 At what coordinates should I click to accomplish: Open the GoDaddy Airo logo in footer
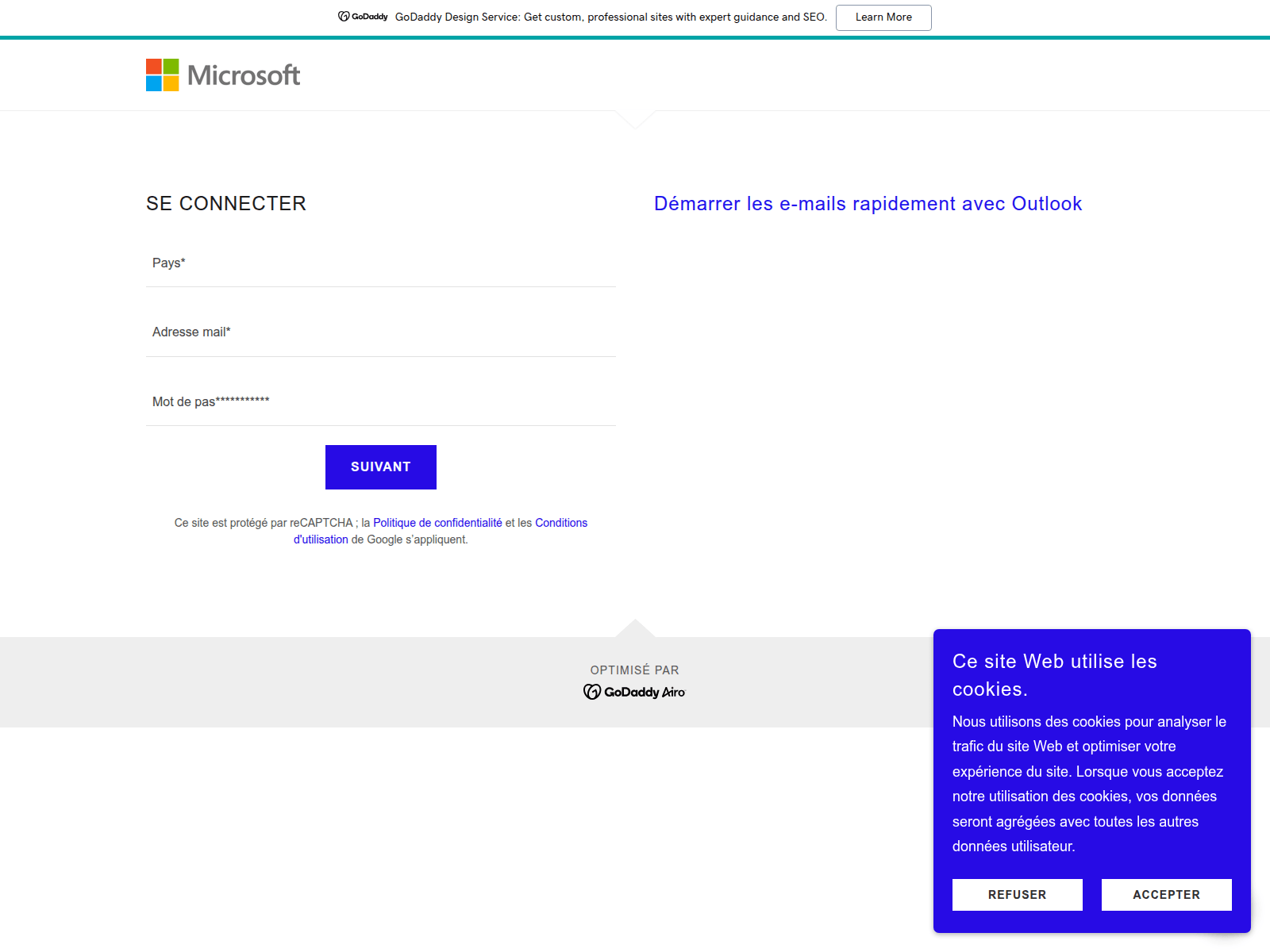click(634, 692)
